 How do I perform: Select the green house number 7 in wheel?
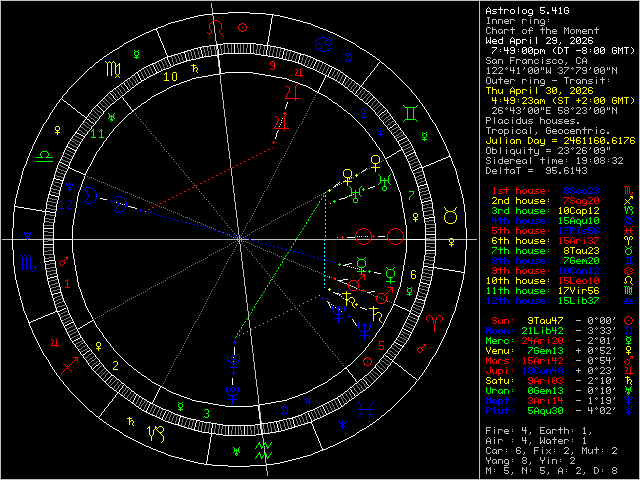[x=411, y=196]
